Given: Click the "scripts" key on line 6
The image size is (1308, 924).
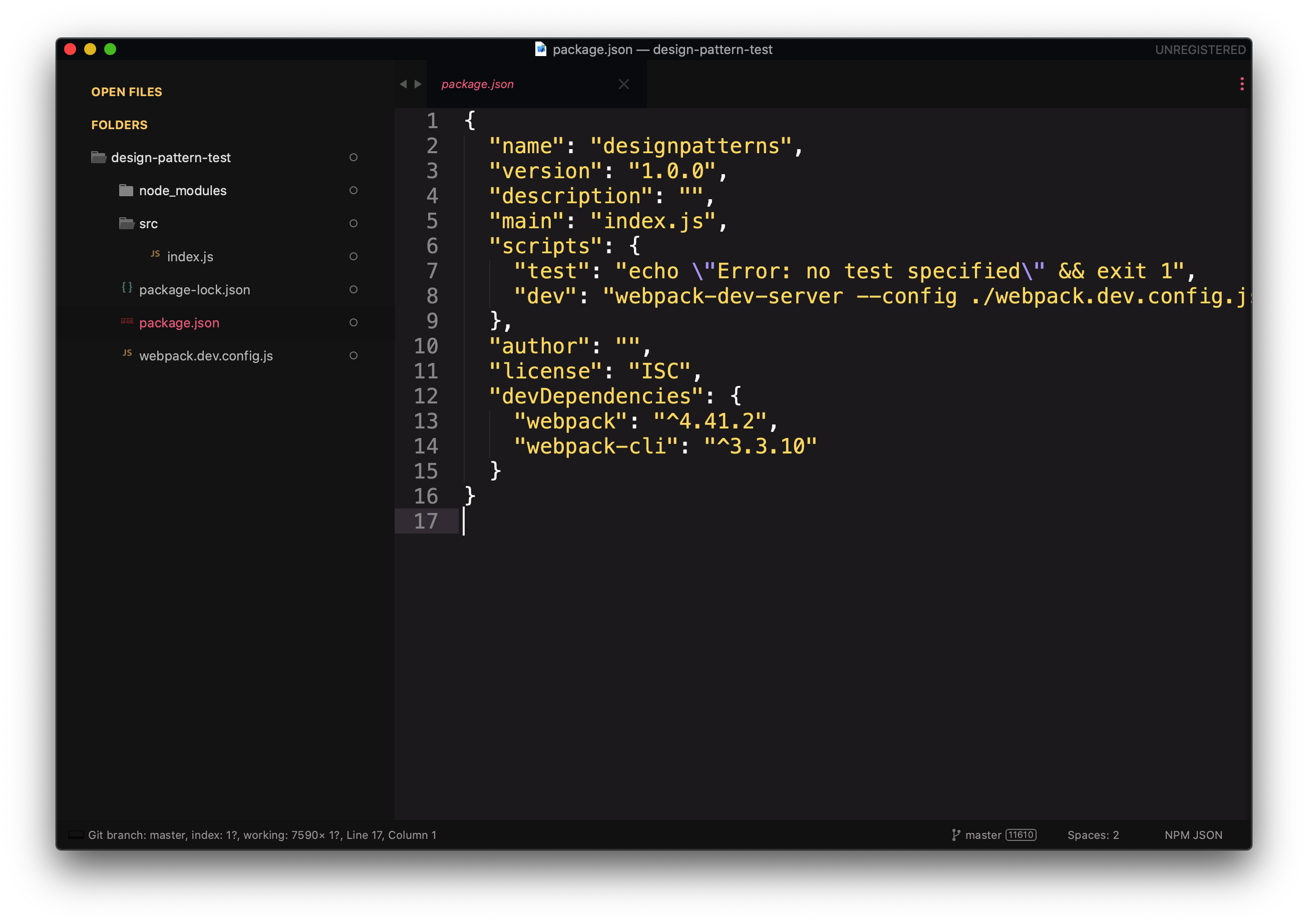Looking at the screenshot, I should pyautogui.click(x=545, y=246).
